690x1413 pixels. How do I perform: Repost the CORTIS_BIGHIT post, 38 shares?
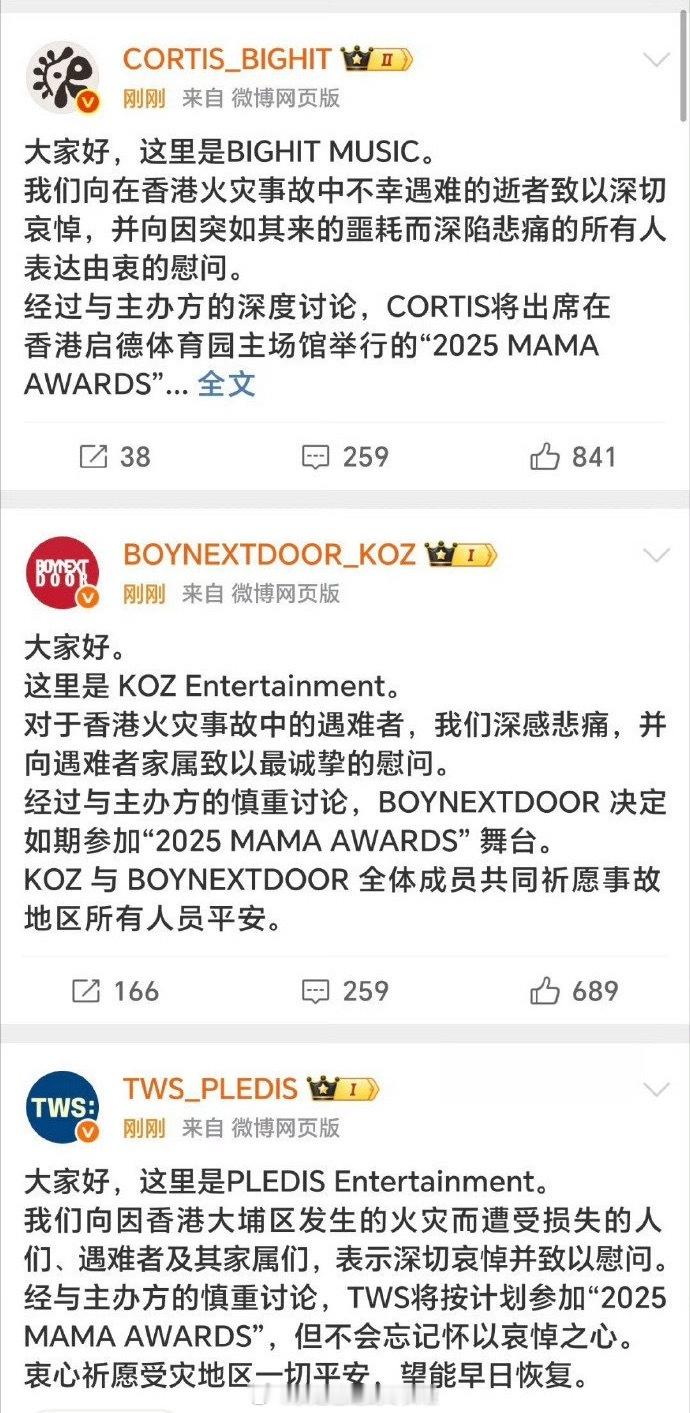pos(114,457)
